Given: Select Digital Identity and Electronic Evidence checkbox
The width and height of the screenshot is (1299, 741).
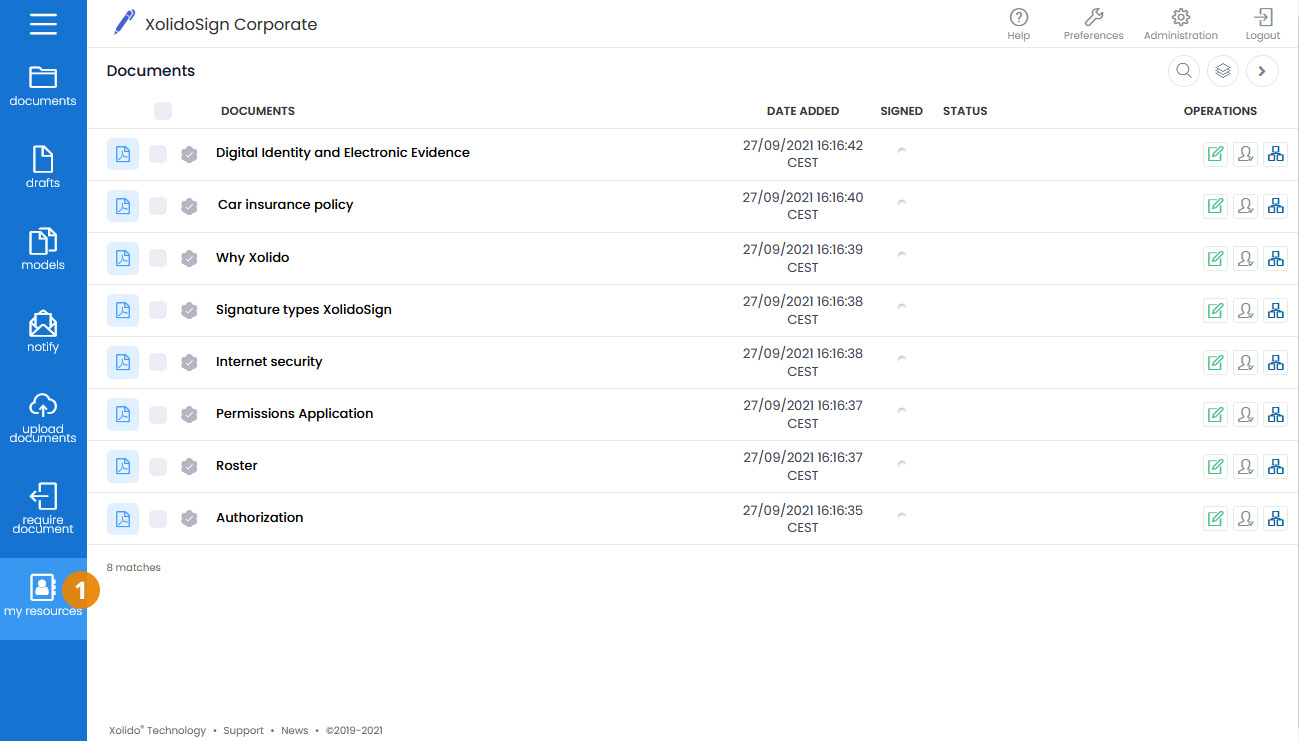Looking at the screenshot, I should (158, 154).
